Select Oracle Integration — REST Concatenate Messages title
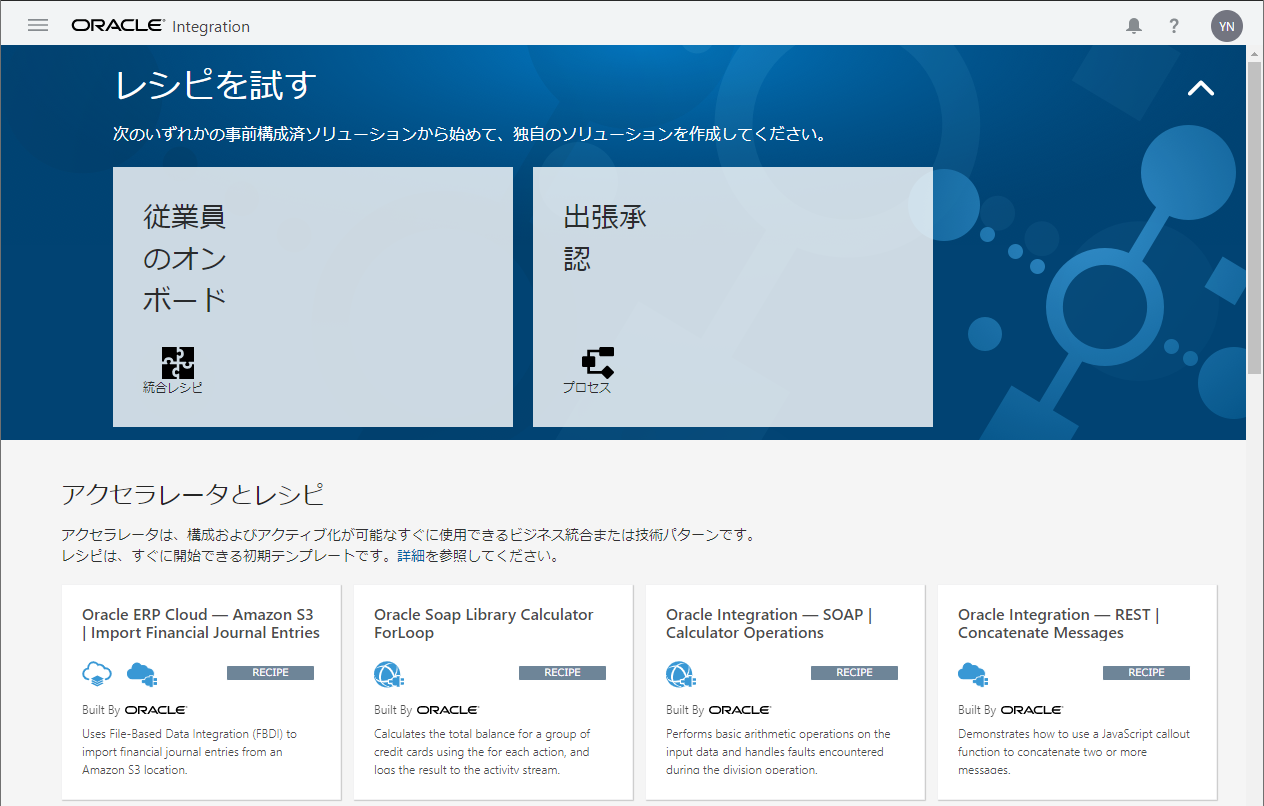Image resolution: width=1264 pixels, height=806 pixels. pos(1058,623)
